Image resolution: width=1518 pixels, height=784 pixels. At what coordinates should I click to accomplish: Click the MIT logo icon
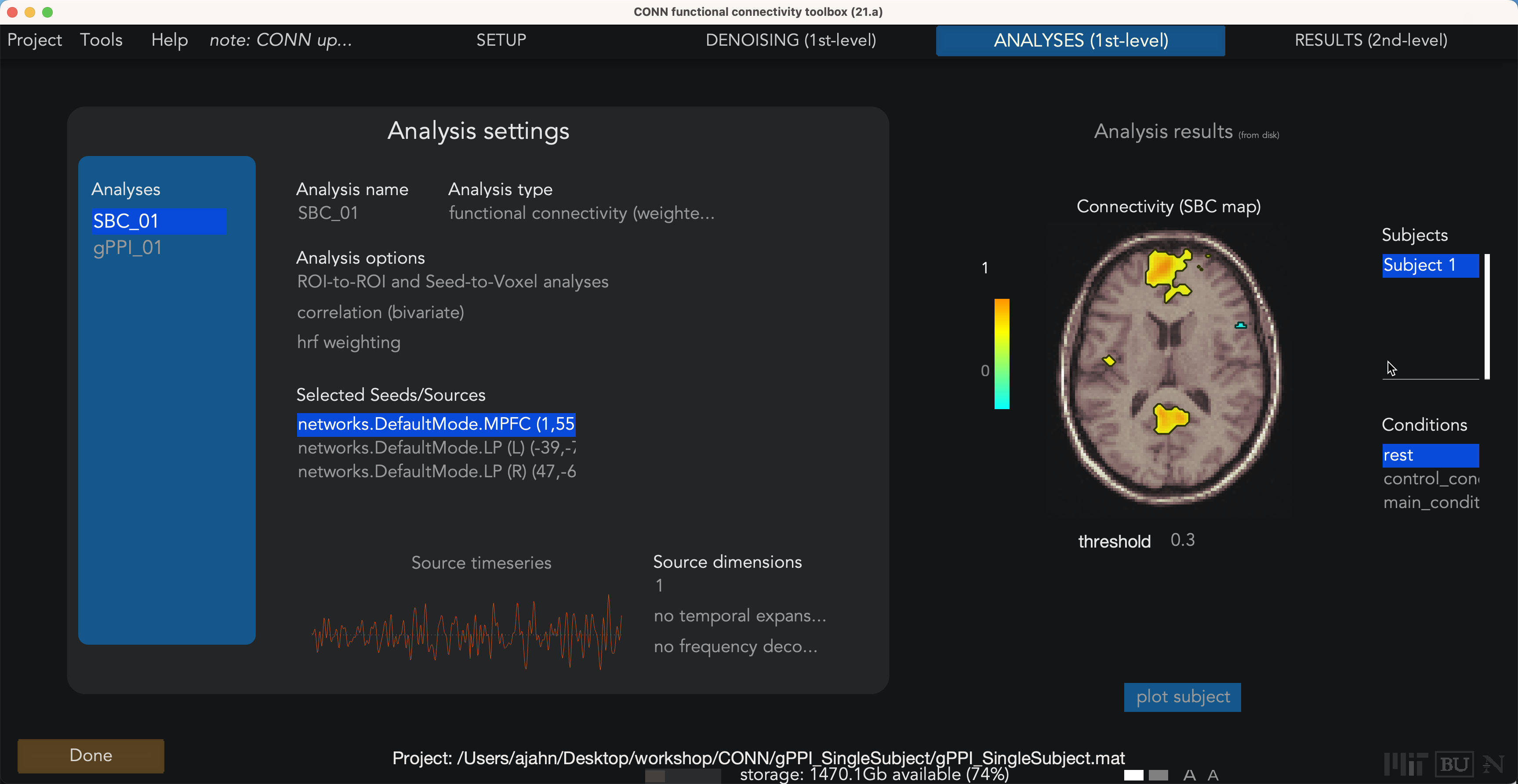point(1405,764)
